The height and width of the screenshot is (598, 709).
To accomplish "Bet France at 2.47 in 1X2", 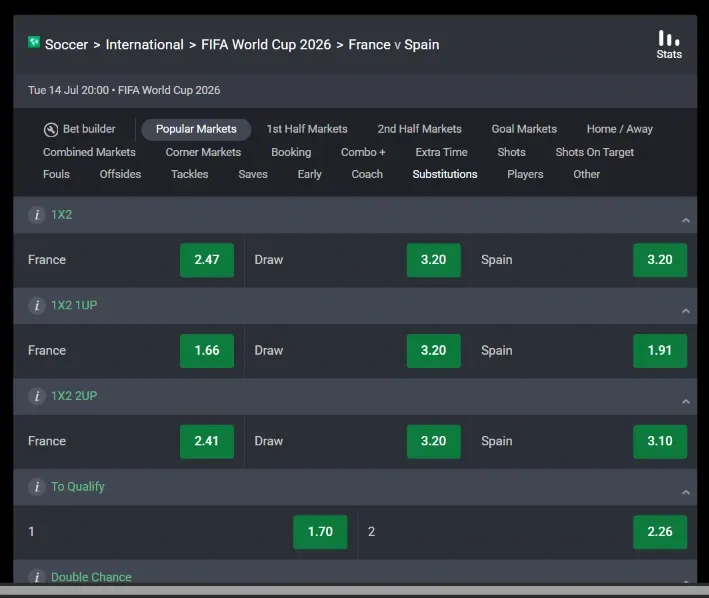I will [x=207, y=260].
